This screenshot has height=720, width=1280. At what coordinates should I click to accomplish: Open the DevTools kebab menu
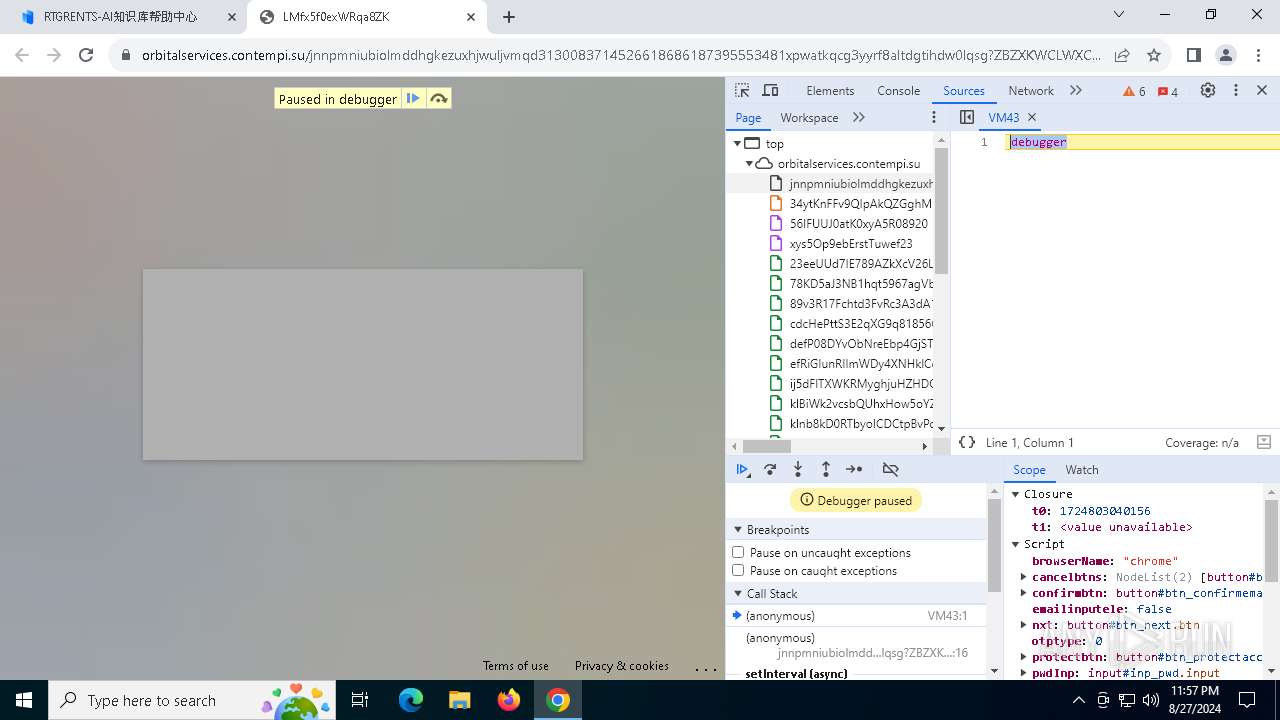coord(1236,90)
